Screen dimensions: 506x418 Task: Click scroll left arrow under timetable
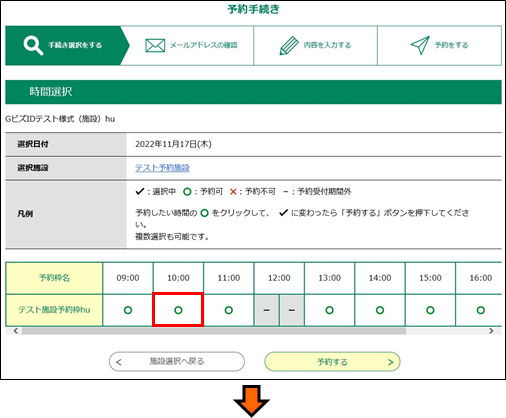tap(16, 331)
